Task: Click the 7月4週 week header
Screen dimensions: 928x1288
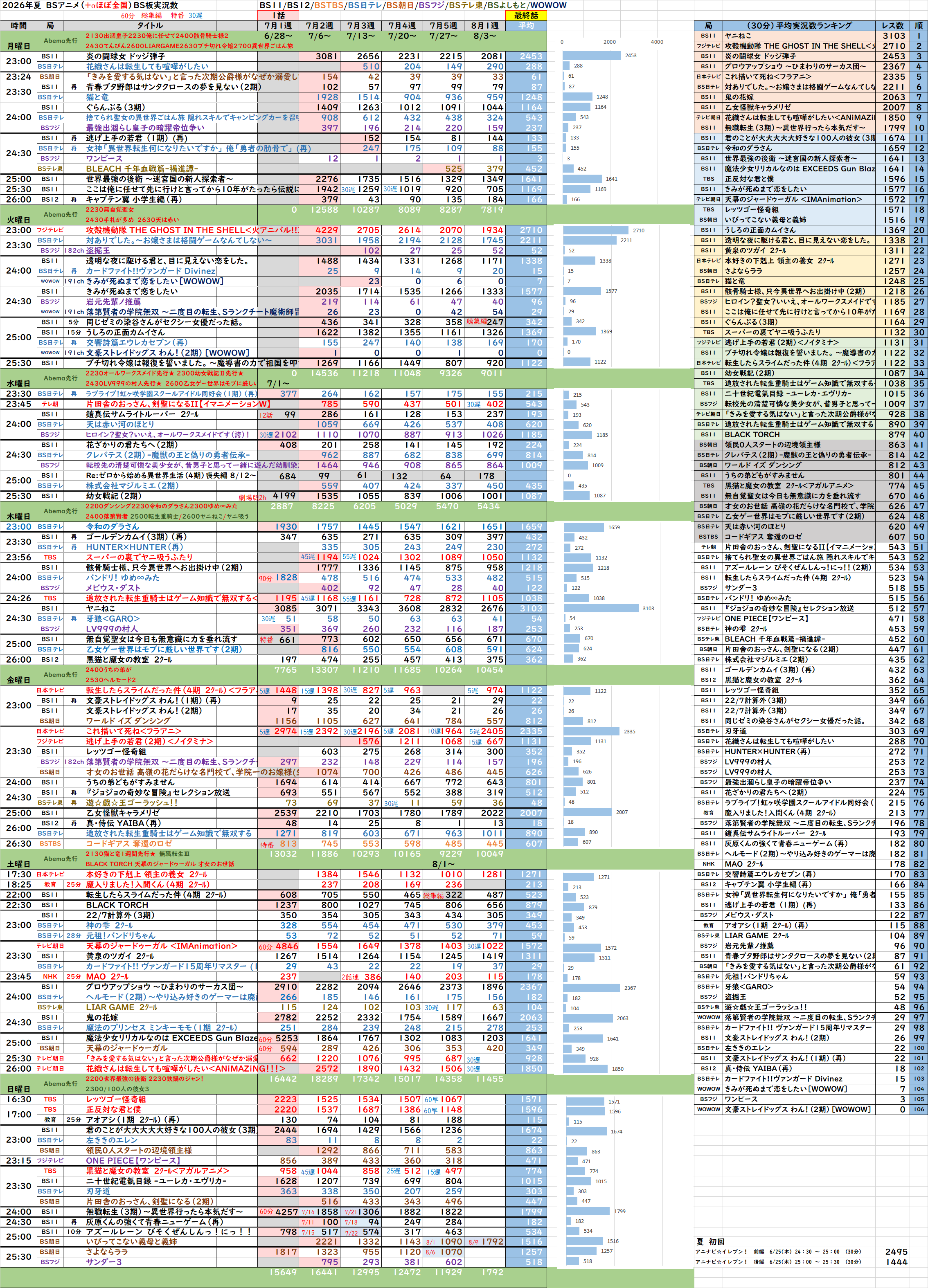Action: click(x=402, y=25)
